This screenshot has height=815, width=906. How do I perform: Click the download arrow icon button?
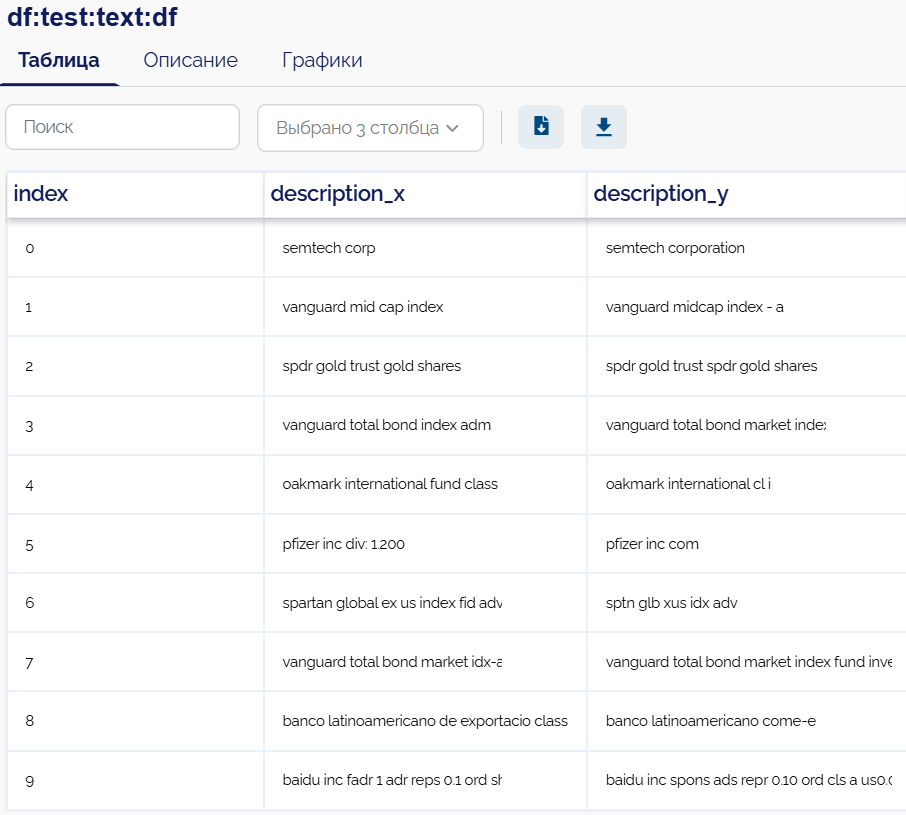[x=604, y=127]
